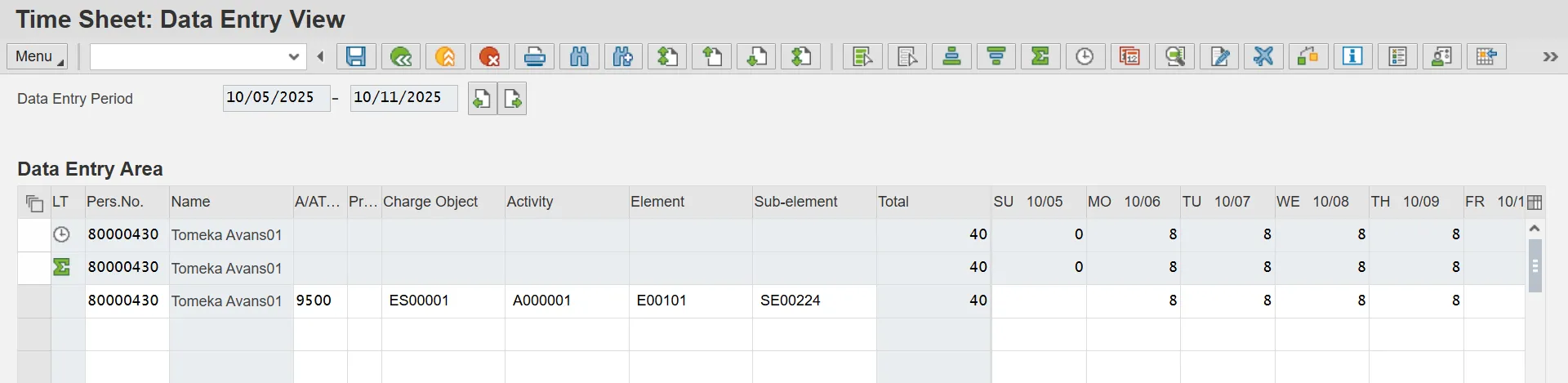
Task: Click the select-all rows icon in table header
Action: click(x=34, y=203)
